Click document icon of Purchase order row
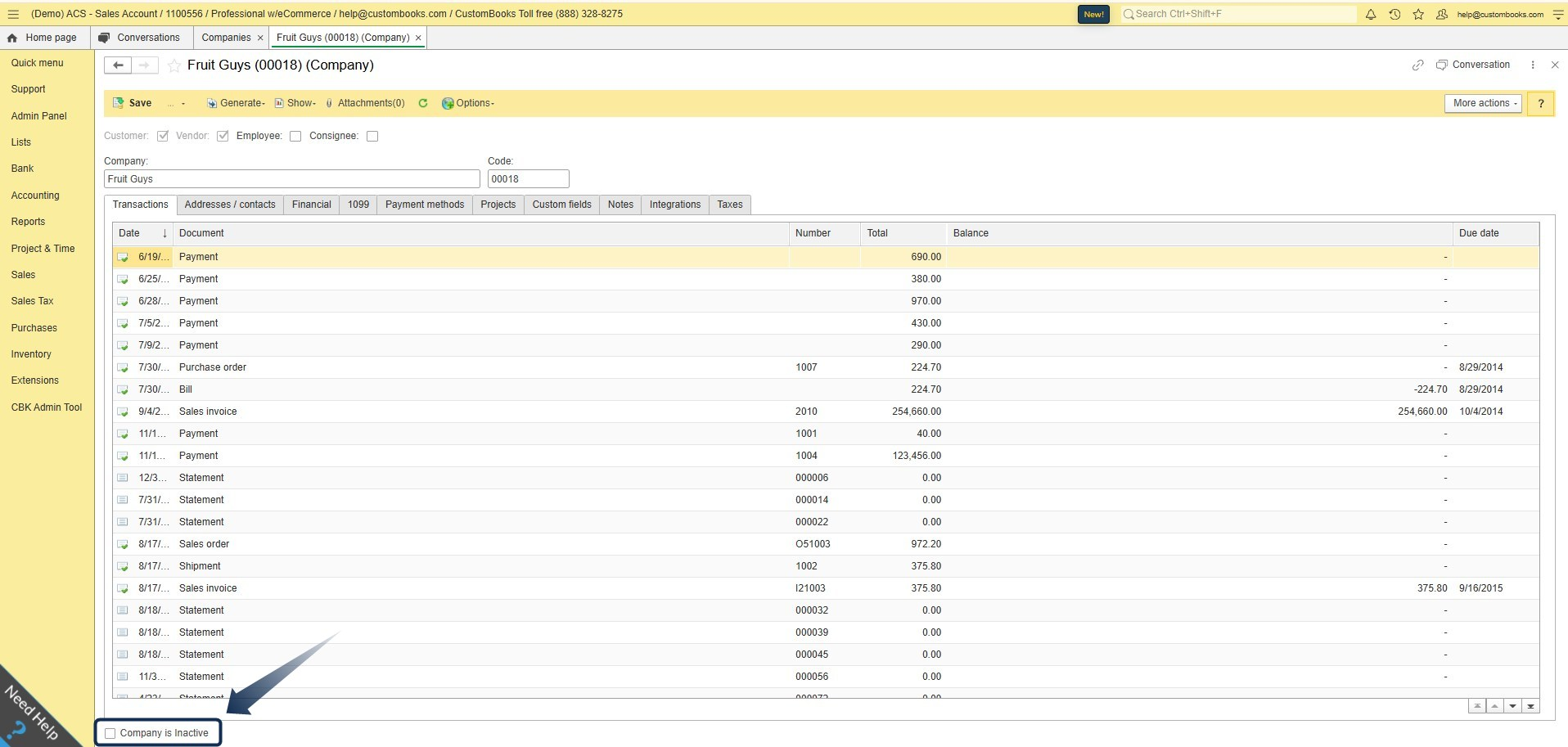The height and width of the screenshot is (747, 1568). pos(123,368)
